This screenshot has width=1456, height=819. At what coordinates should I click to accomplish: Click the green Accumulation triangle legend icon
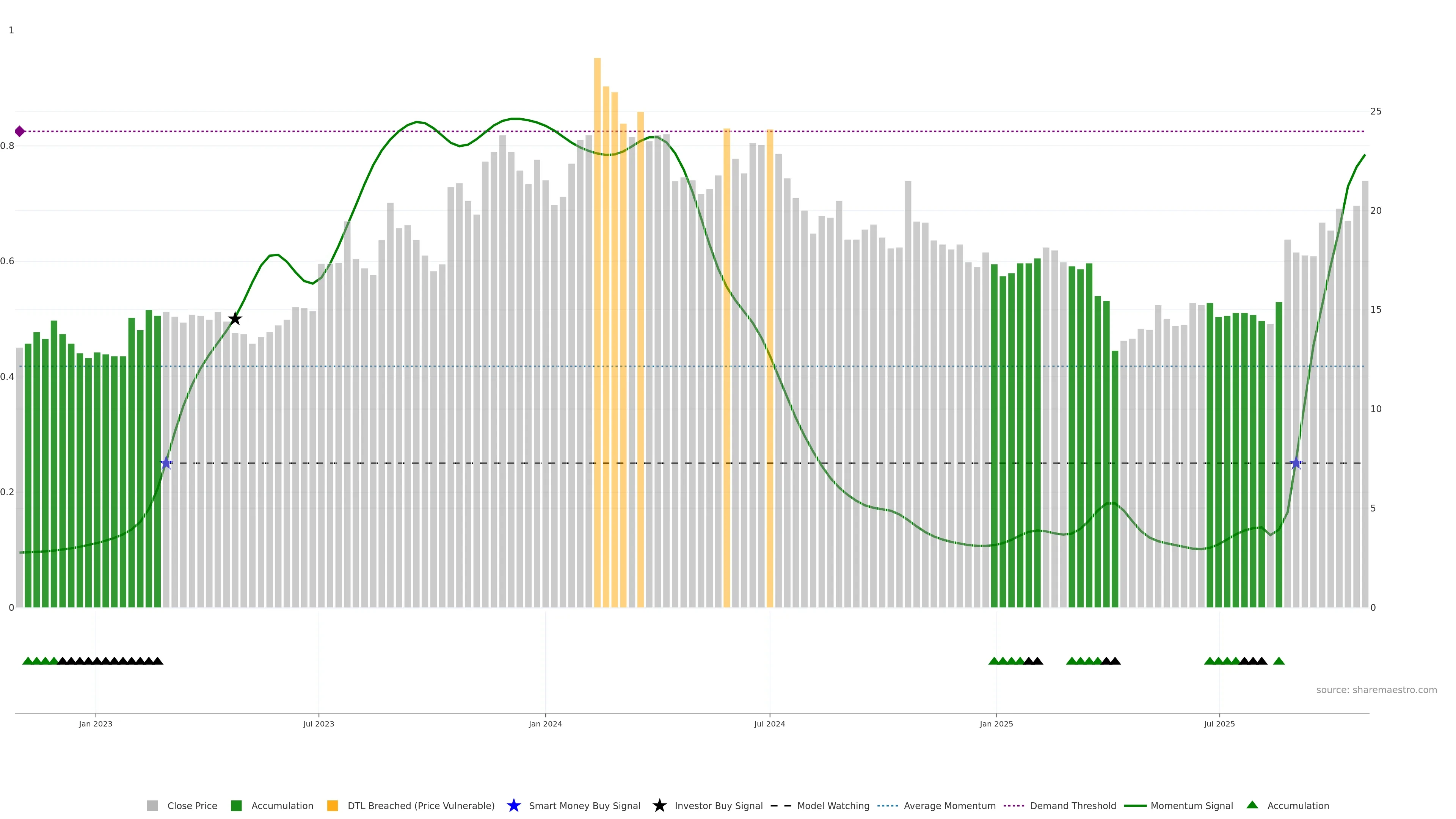point(1252,805)
